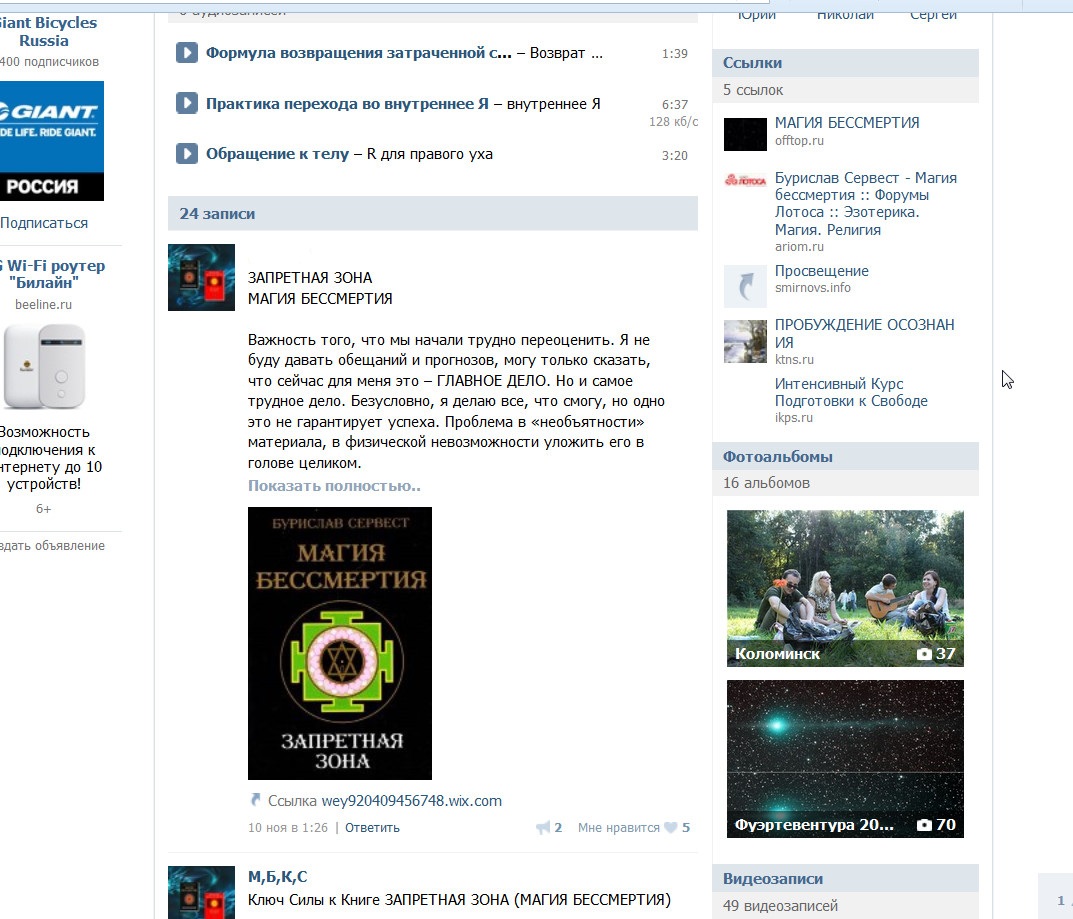Open the '5 ссылок' list
The width and height of the screenshot is (1073, 919).
coord(845,90)
